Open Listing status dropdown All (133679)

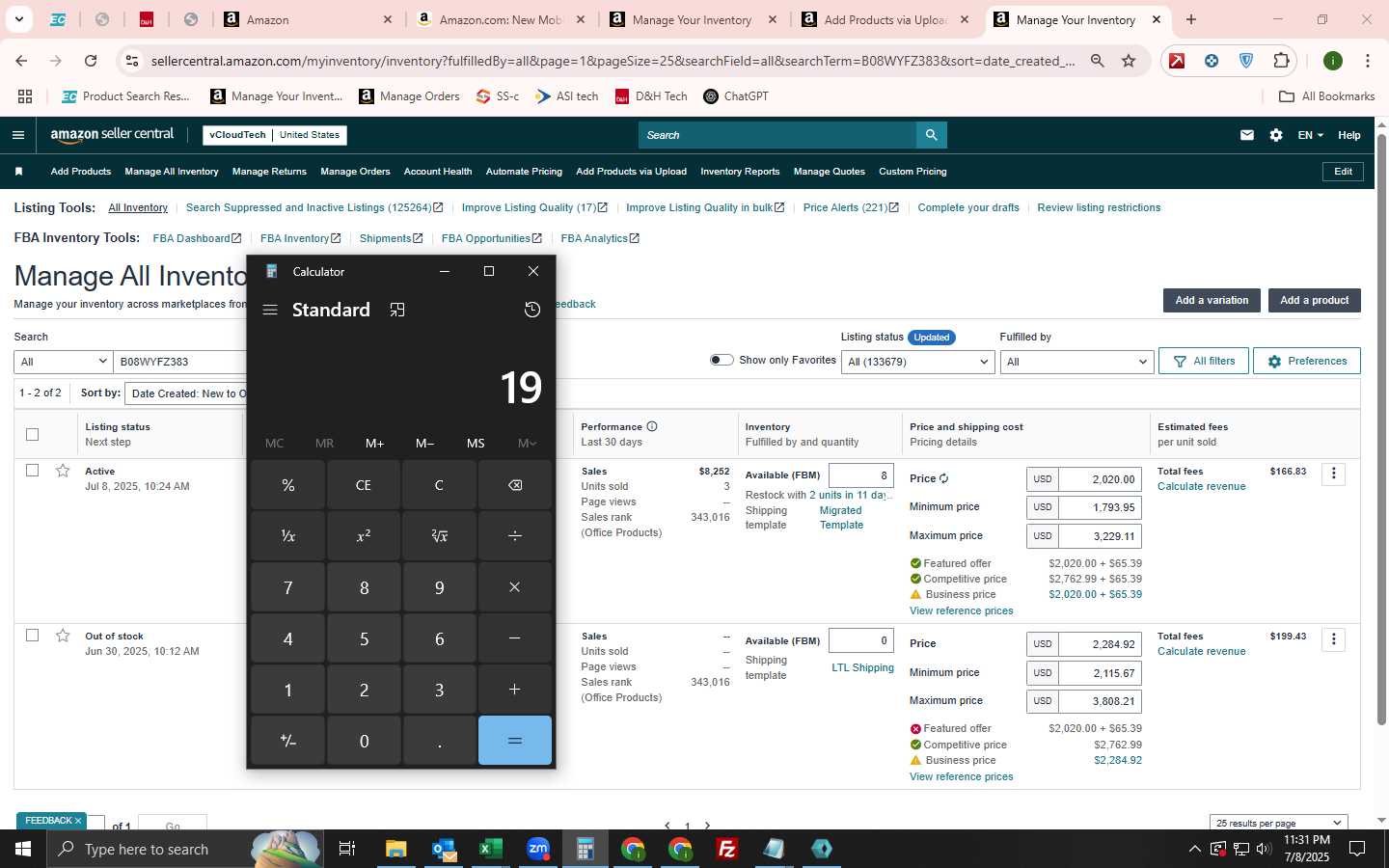click(917, 362)
